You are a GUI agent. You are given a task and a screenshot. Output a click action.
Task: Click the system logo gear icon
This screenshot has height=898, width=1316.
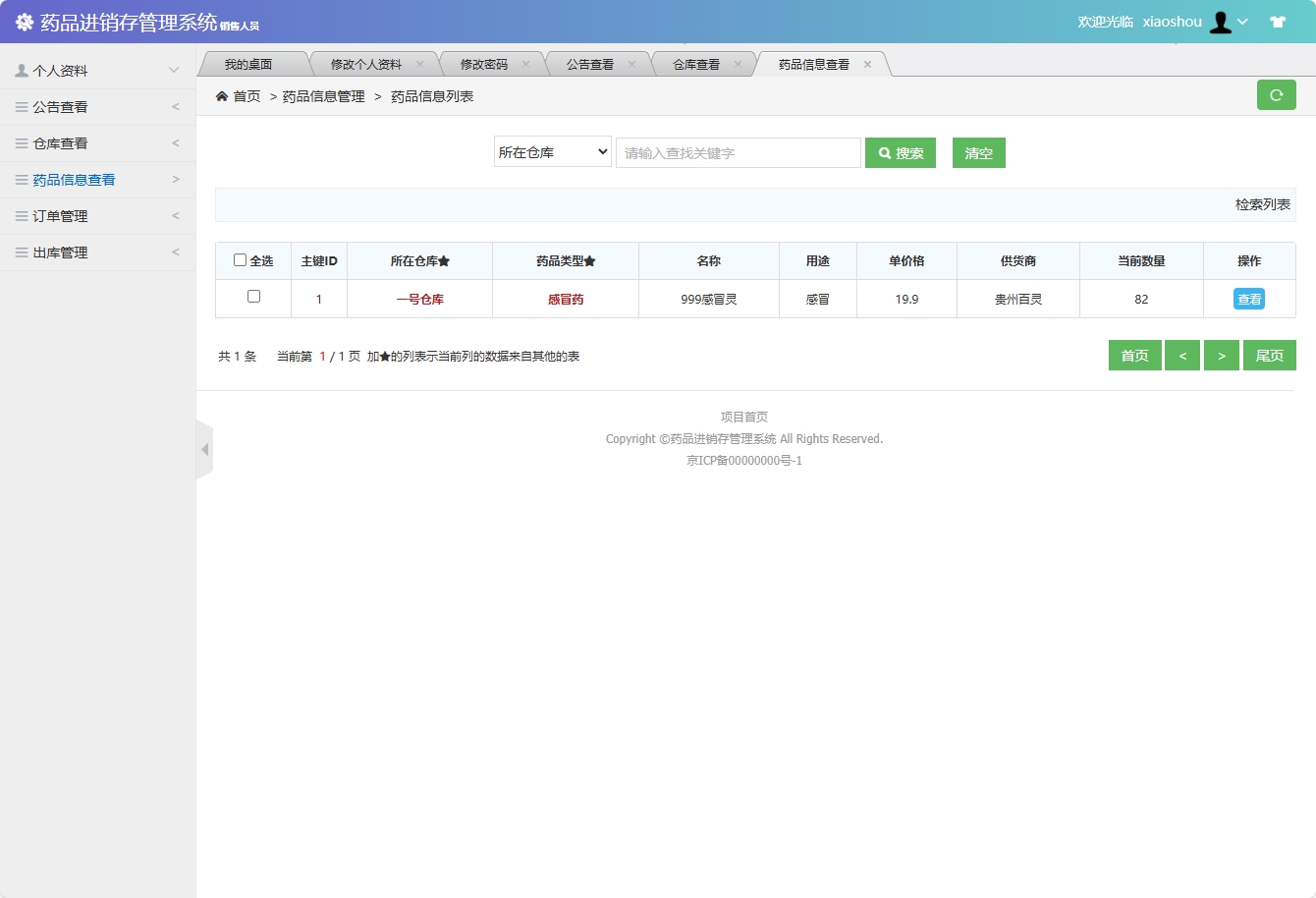(26, 21)
